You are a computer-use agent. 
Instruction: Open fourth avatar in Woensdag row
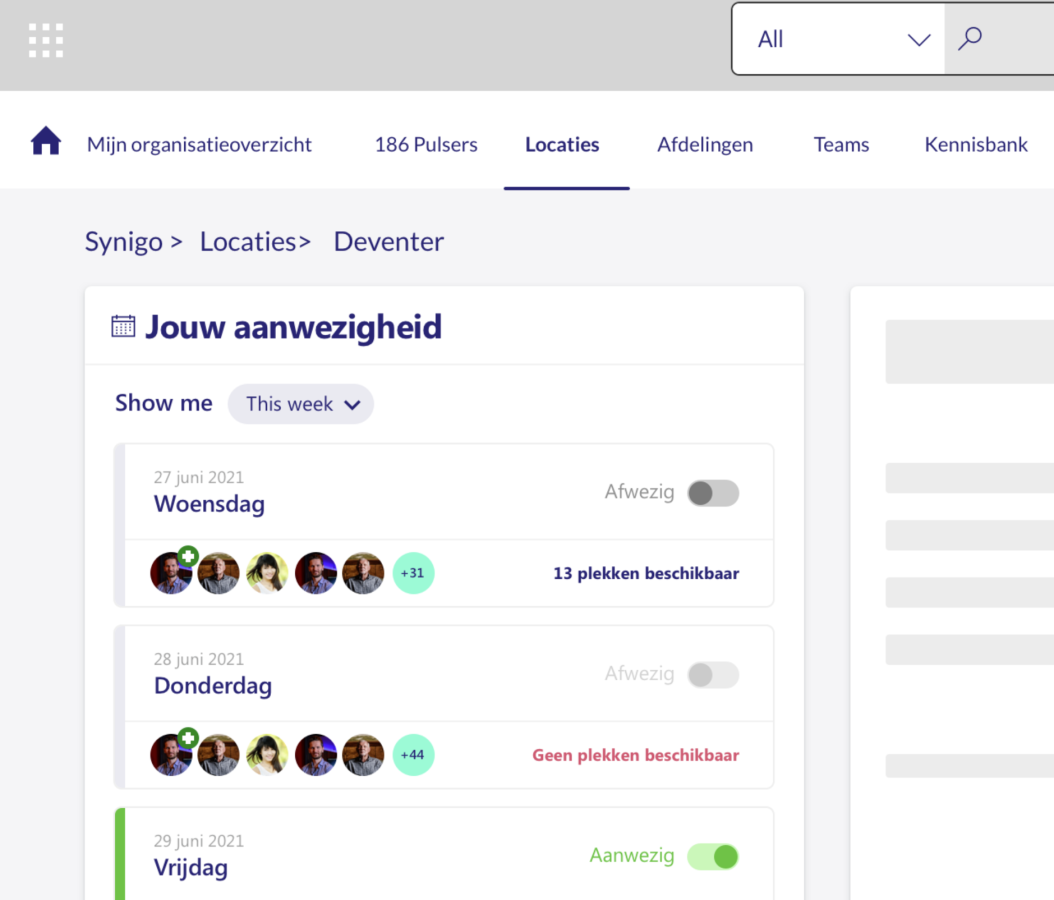pyautogui.click(x=315, y=573)
